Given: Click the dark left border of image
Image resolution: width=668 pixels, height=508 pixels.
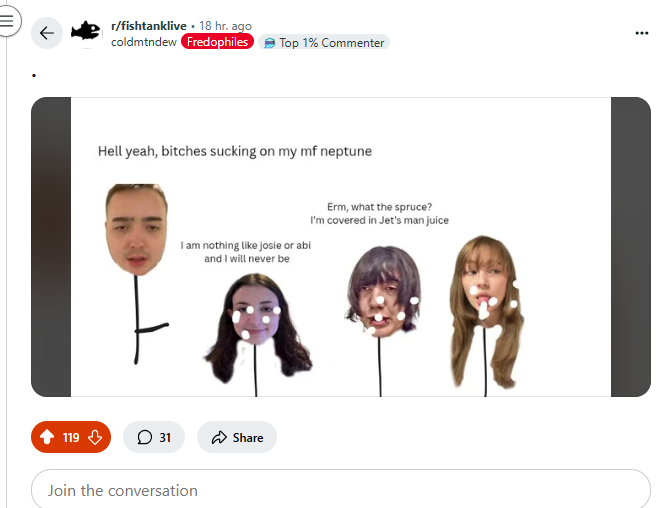Looking at the screenshot, I should point(51,247).
